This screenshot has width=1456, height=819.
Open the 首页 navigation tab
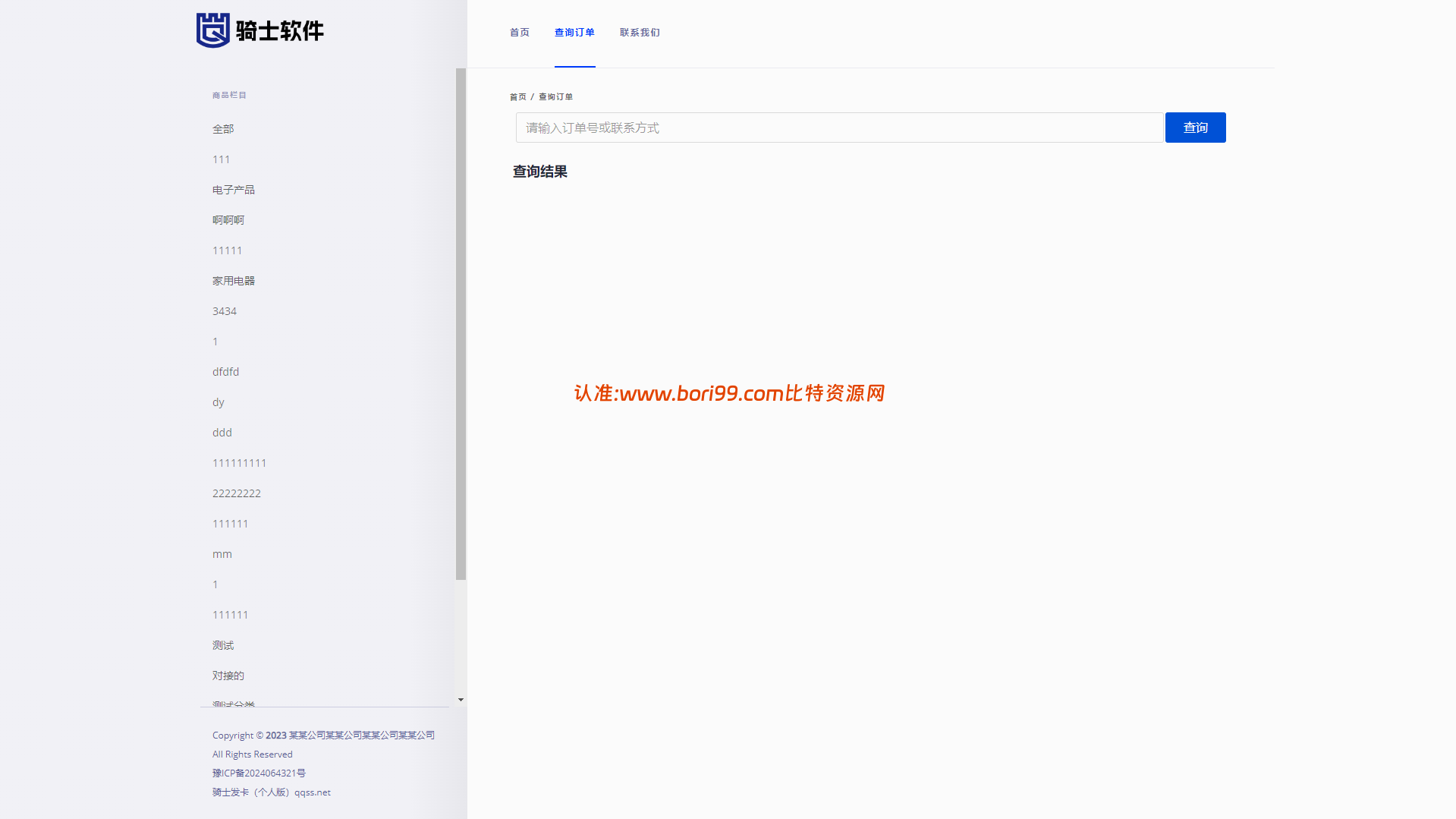[520, 33]
